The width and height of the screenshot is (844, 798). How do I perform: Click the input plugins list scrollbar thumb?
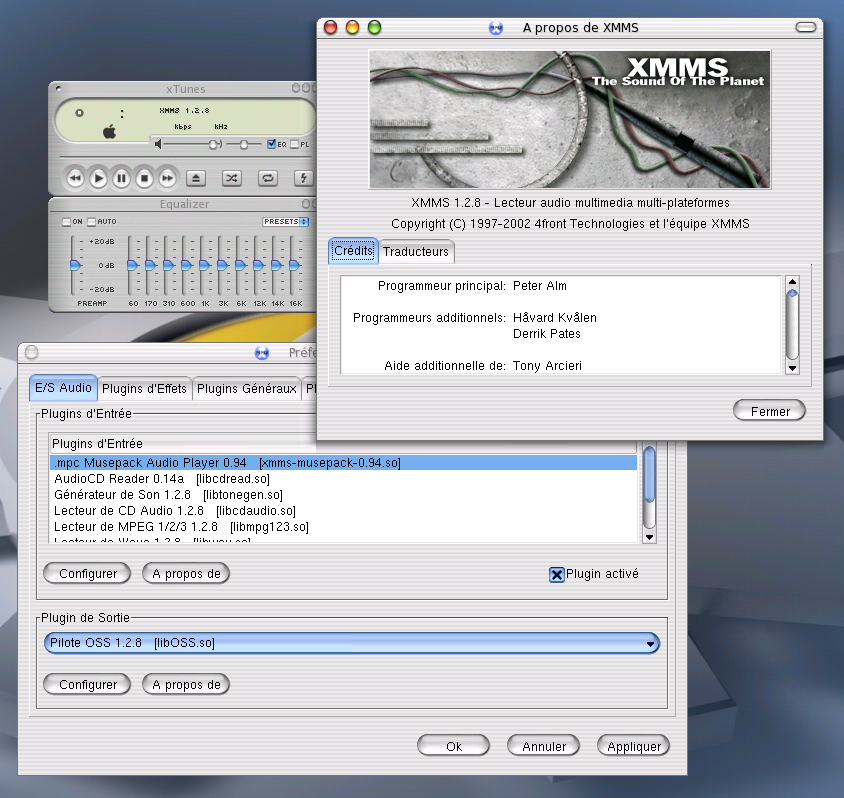click(650, 474)
